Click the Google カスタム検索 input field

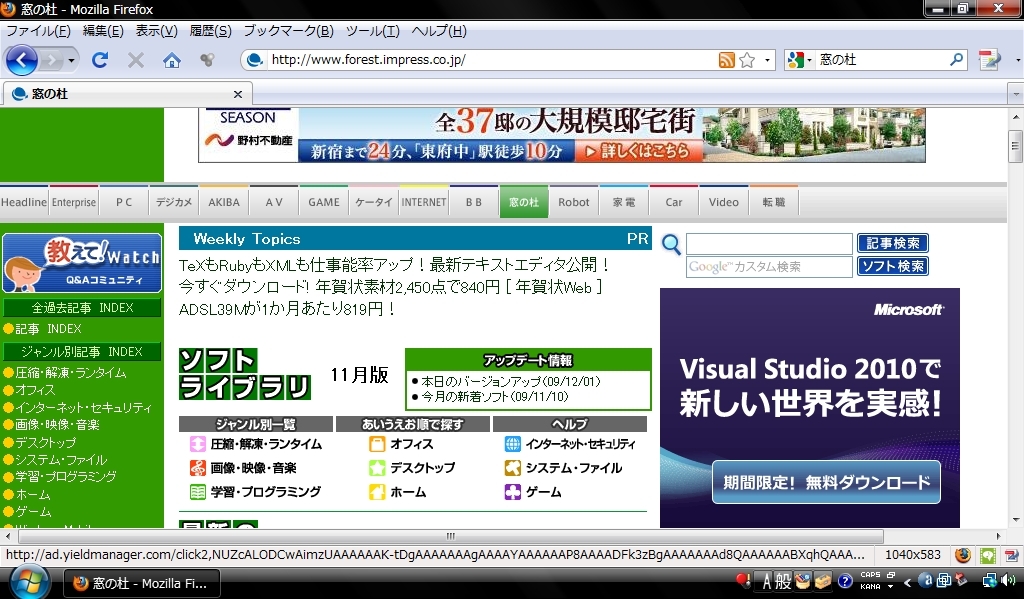click(x=768, y=267)
